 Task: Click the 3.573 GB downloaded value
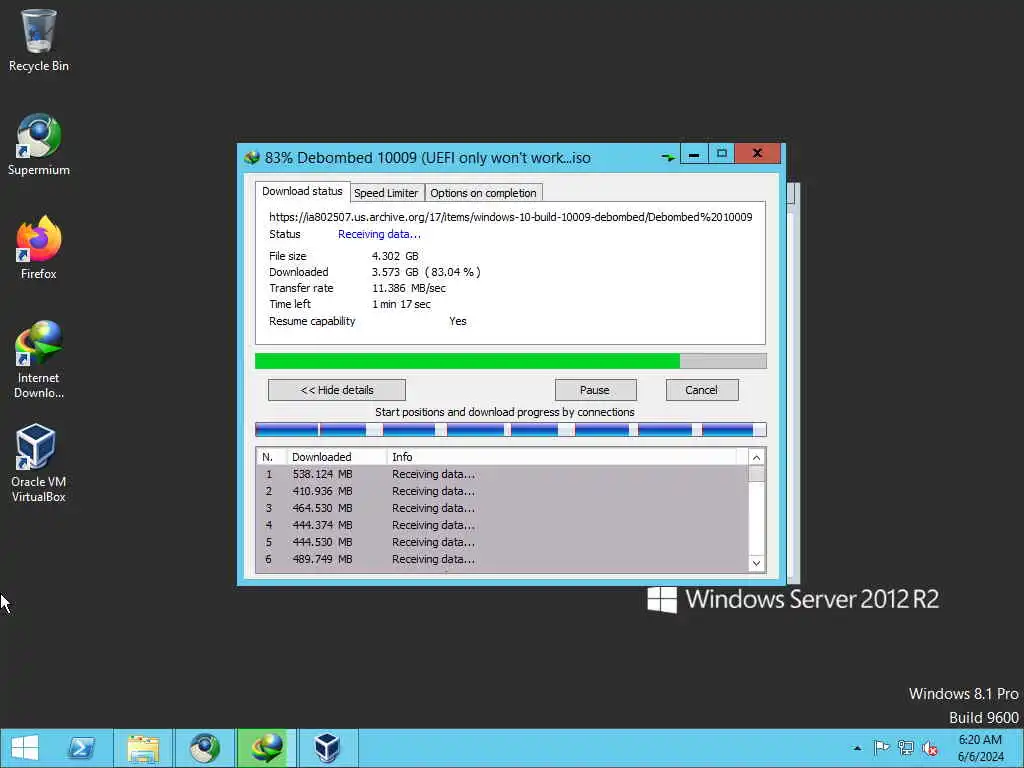coord(426,272)
